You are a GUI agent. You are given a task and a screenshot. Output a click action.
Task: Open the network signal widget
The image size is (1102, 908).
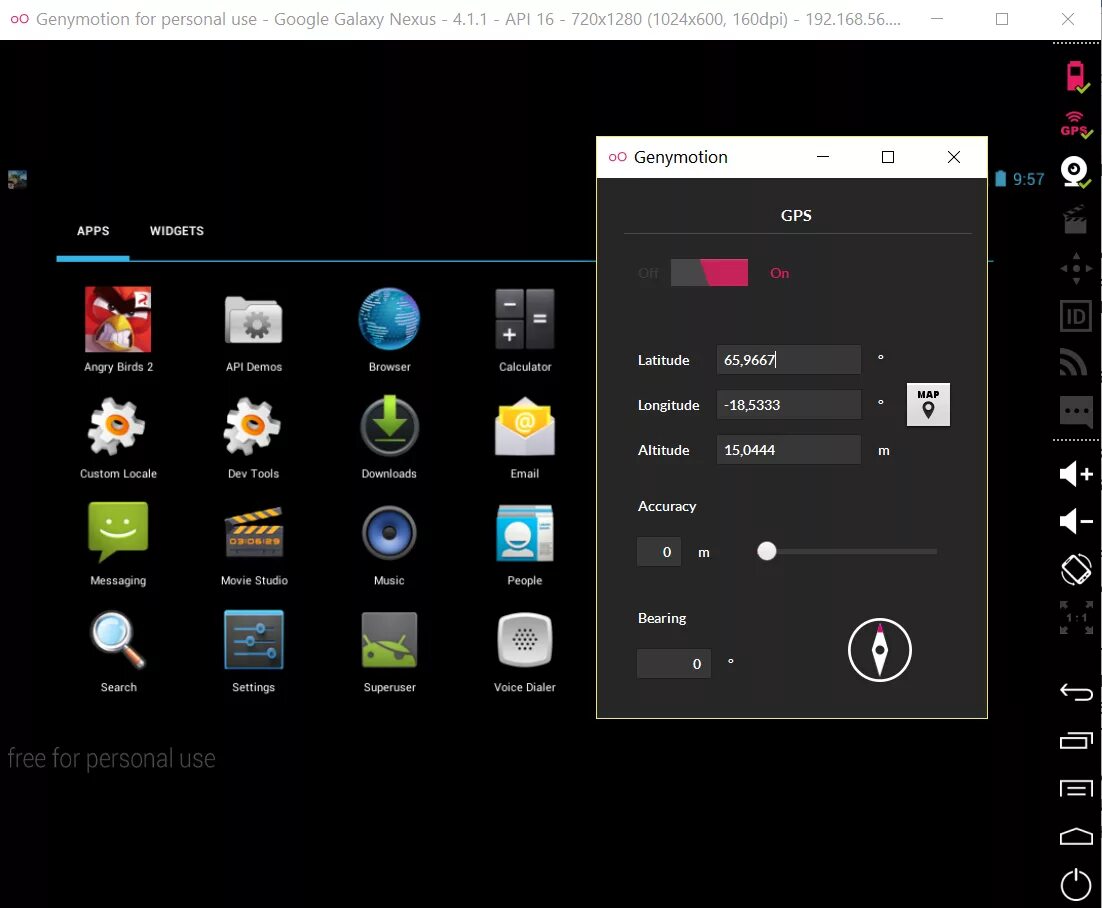pyautogui.click(x=1074, y=363)
